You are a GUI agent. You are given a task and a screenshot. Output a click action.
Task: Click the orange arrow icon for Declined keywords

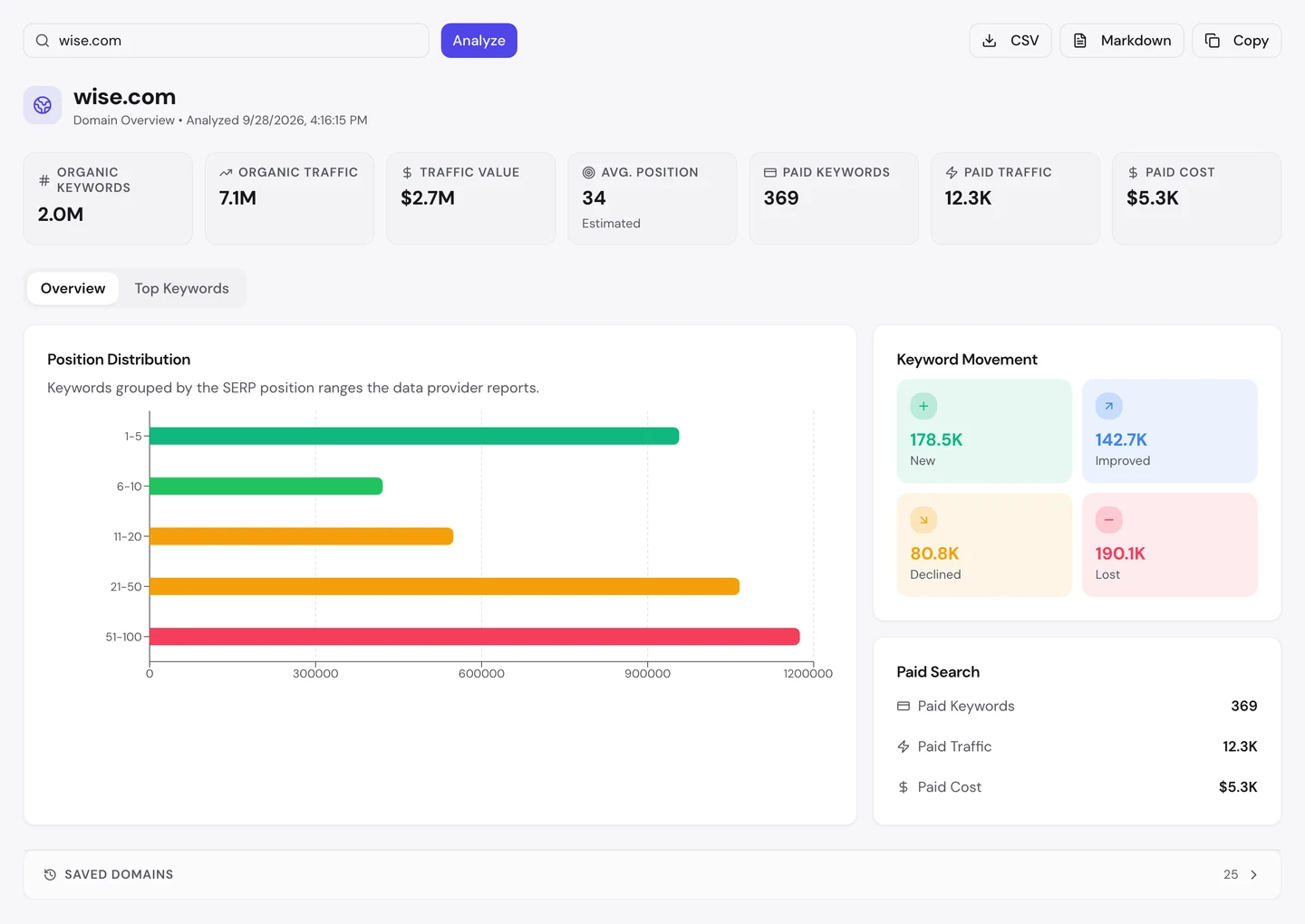pyautogui.click(x=923, y=520)
